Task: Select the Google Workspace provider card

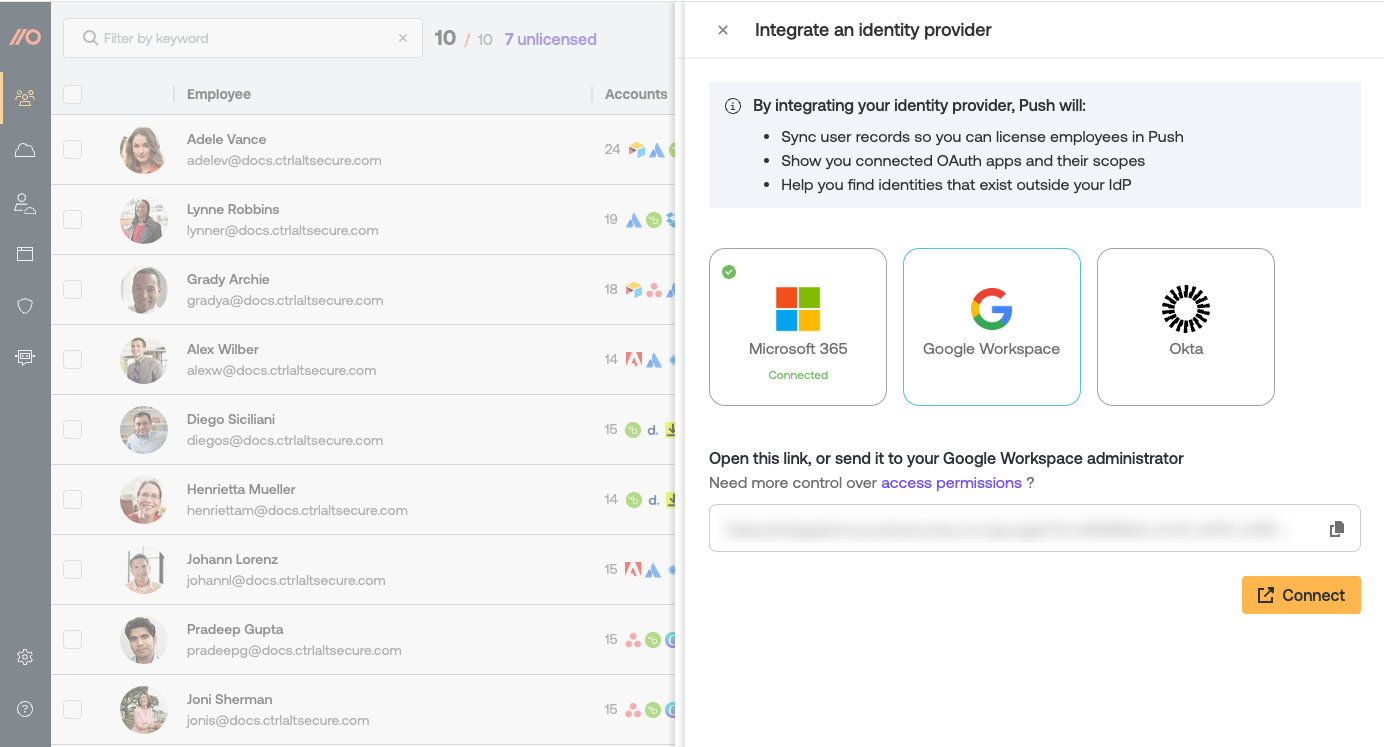Action: coord(992,327)
